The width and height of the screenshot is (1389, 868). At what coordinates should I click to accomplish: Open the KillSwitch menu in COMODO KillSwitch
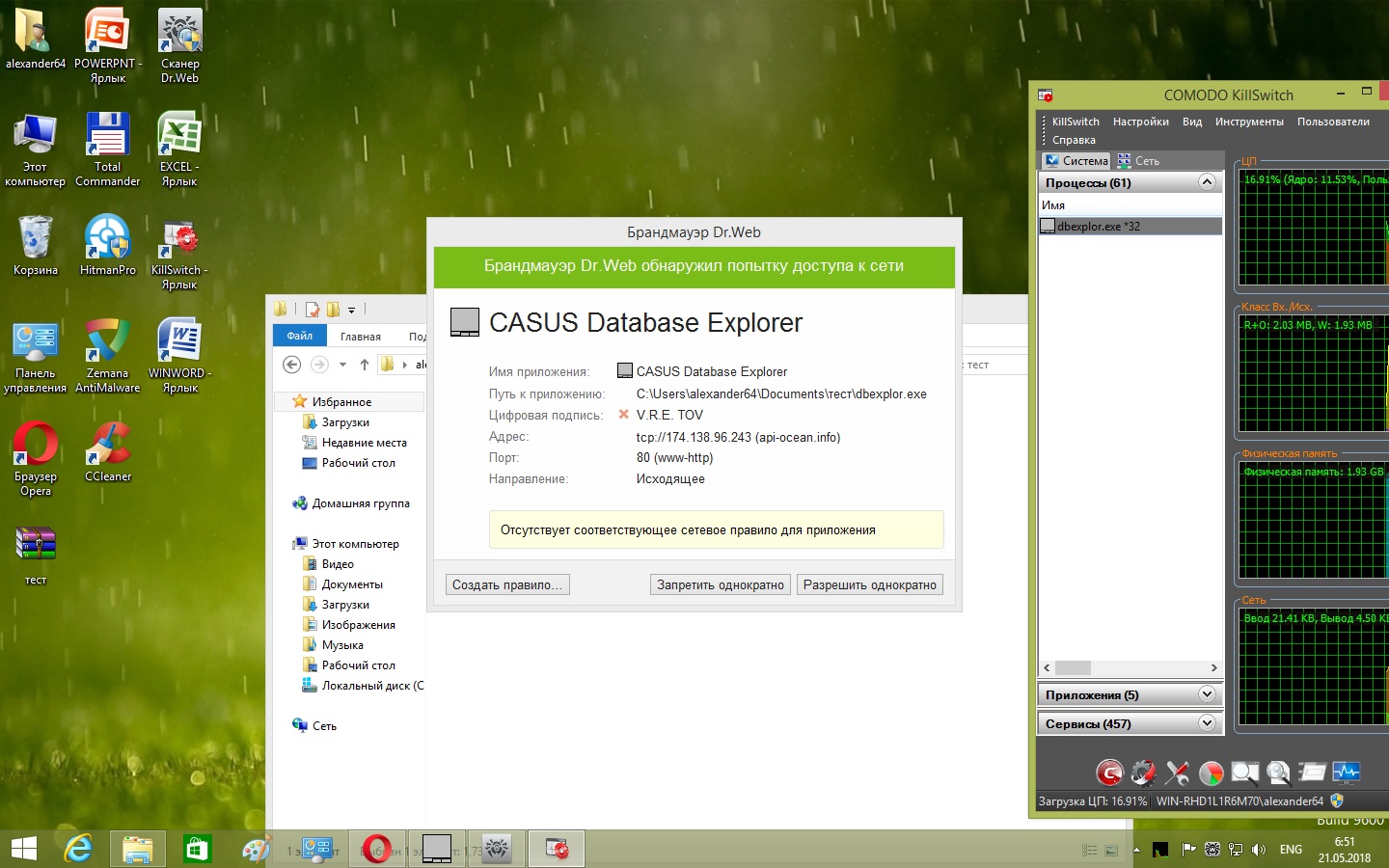[x=1076, y=122]
